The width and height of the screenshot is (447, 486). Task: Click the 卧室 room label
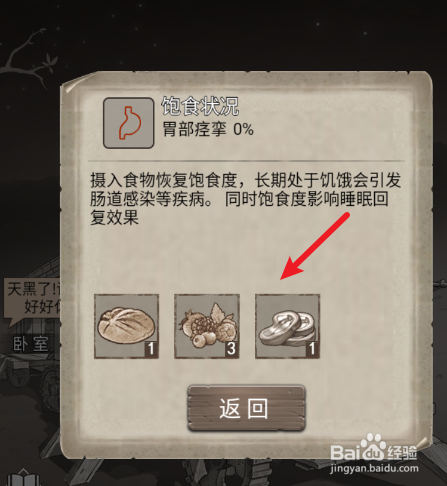pos(31,344)
